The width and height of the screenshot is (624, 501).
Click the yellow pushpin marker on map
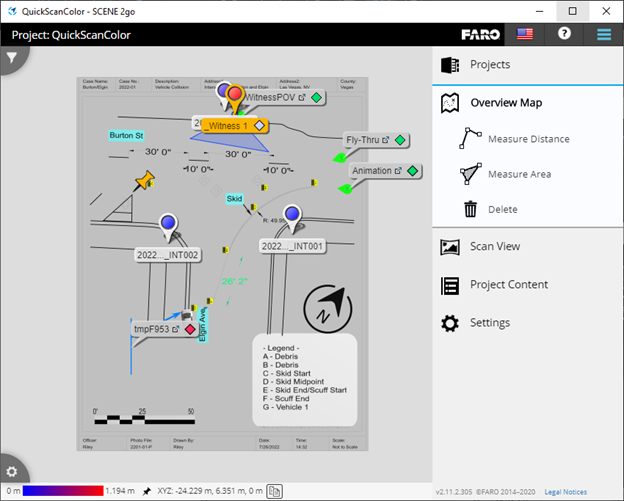[x=144, y=180]
